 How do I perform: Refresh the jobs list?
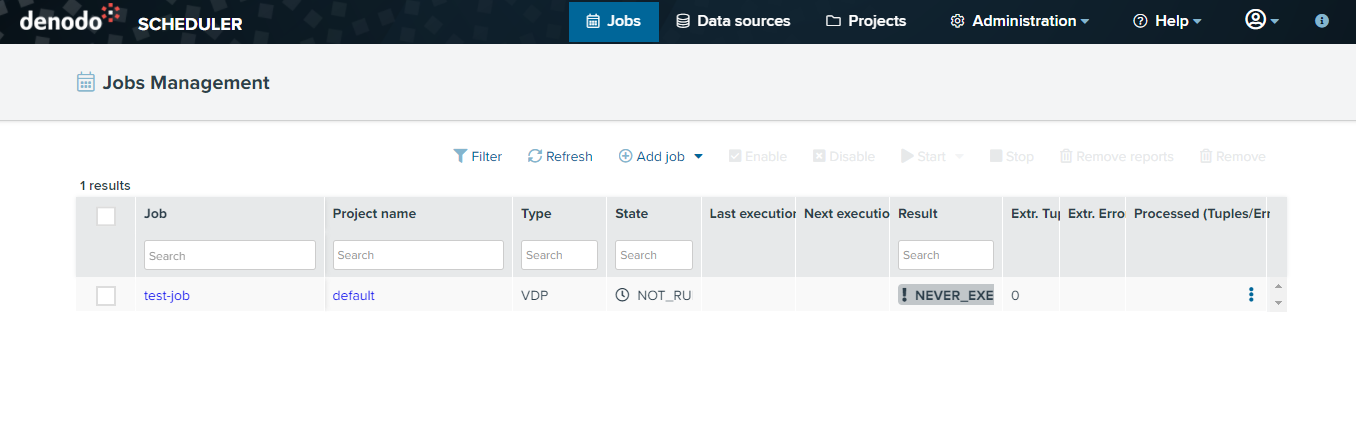[x=560, y=156]
